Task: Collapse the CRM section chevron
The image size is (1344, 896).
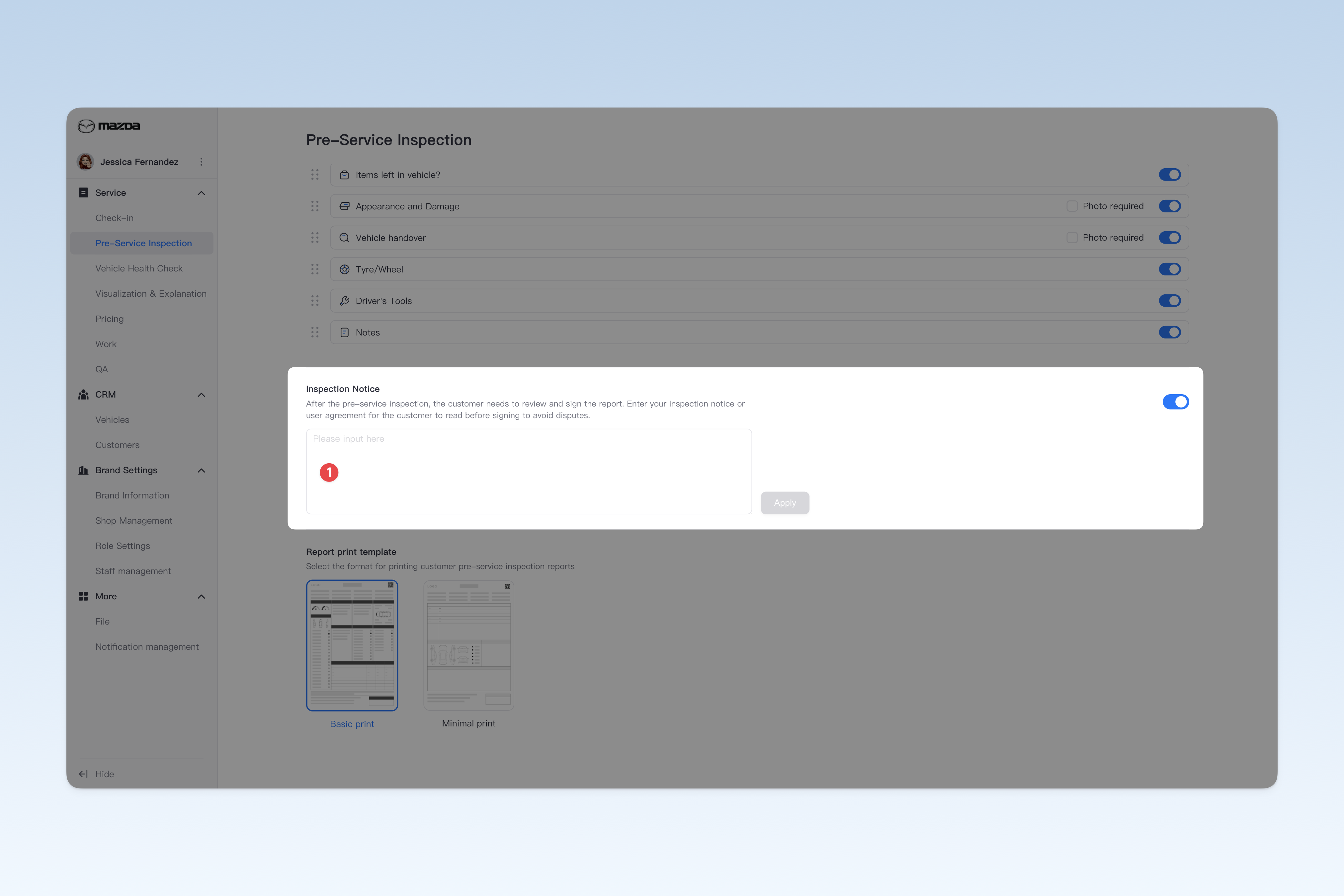Action: pos(201,395)
